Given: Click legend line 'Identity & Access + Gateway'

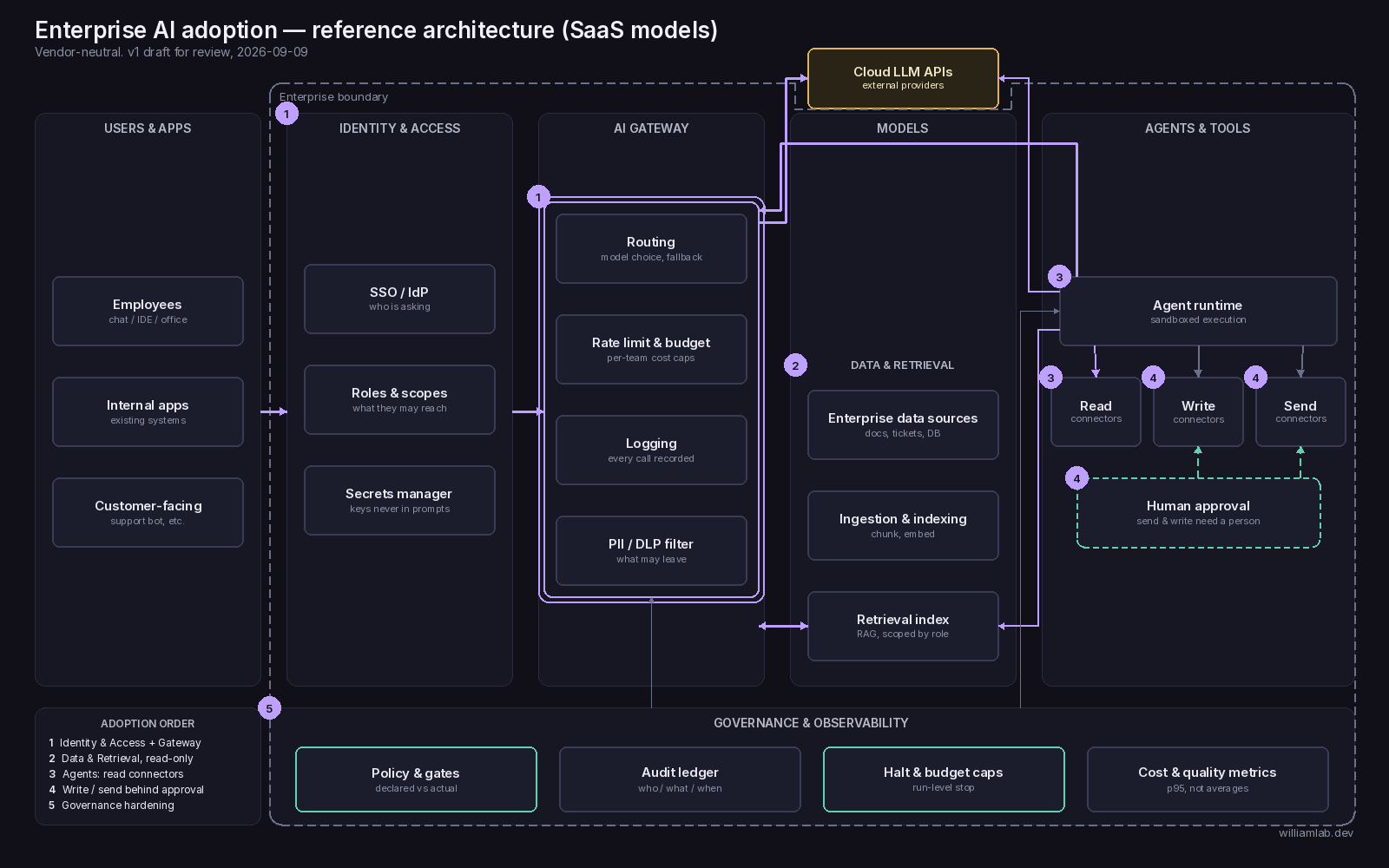Looking at the screenshot, I should click(130, 743).
